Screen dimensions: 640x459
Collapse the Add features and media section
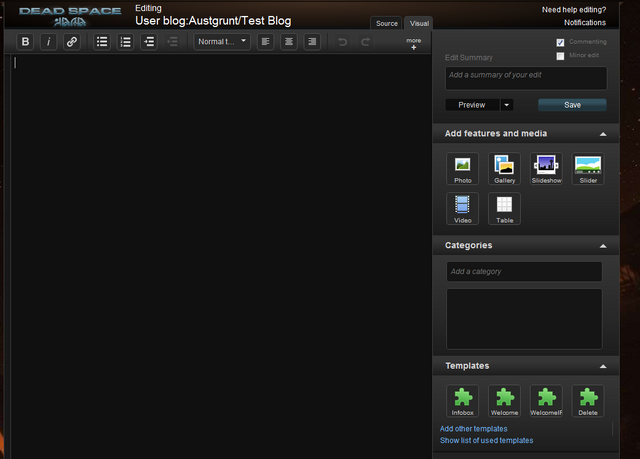click(603, 134)
